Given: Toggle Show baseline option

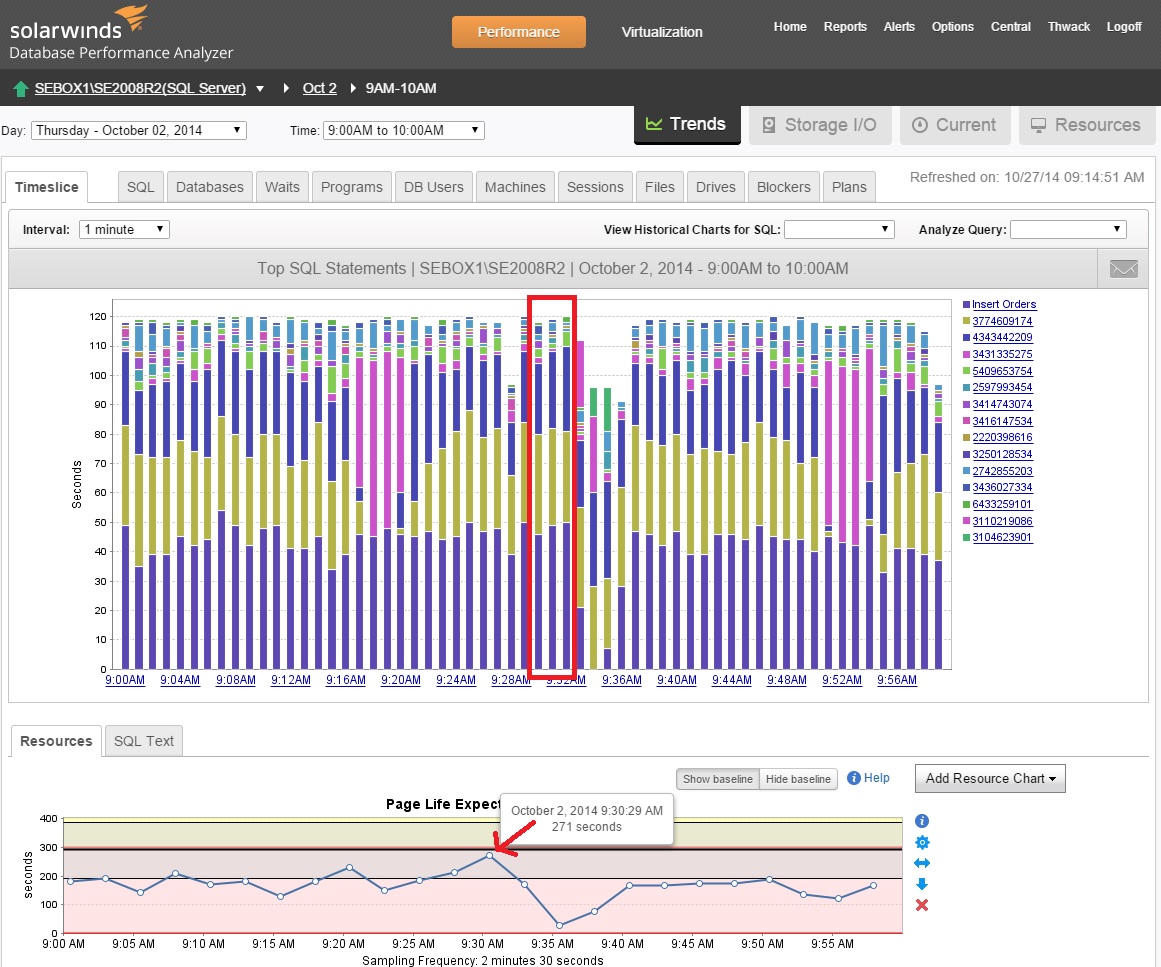Looking at the screenshot, I should [x=717, y=779].
